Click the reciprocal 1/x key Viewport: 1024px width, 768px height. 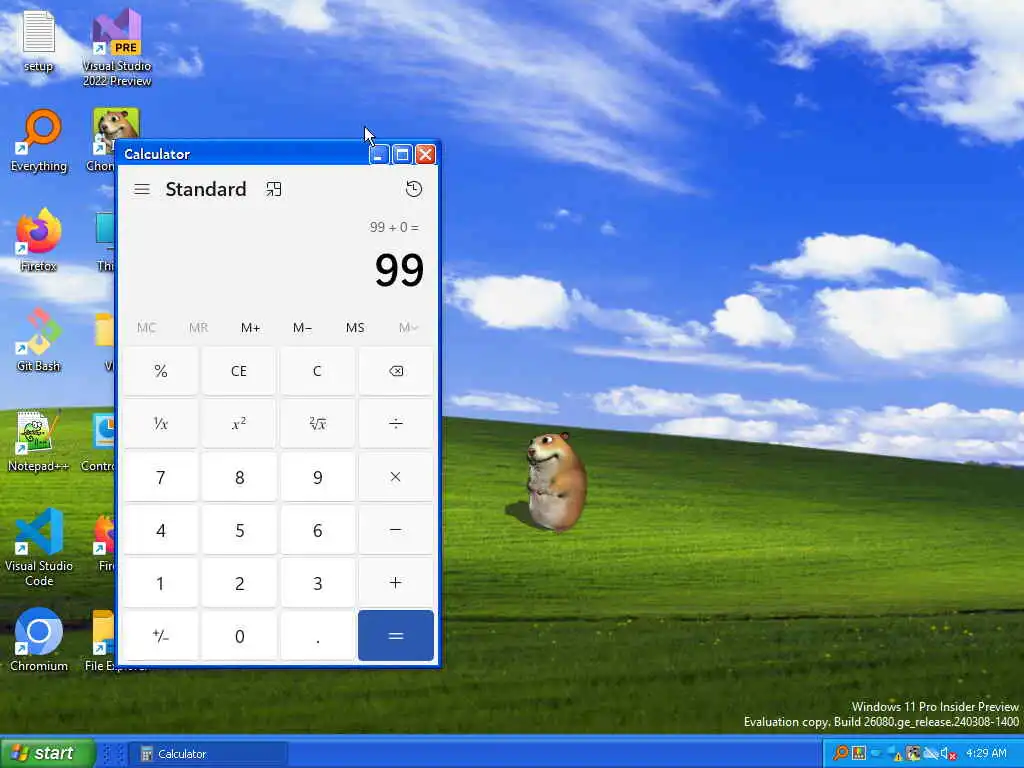161,424
